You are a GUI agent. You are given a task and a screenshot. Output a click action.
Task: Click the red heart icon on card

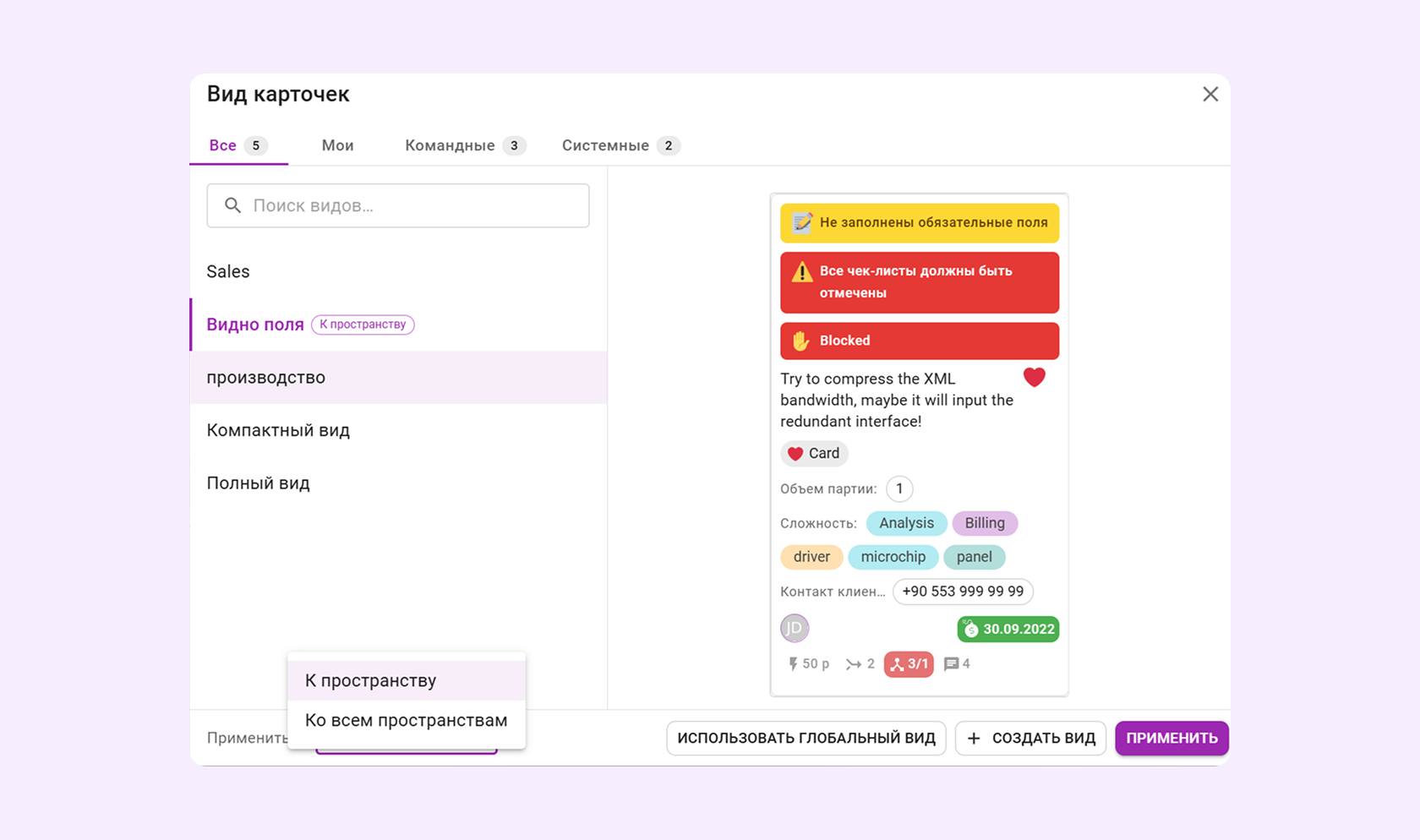pos(1034,378)
